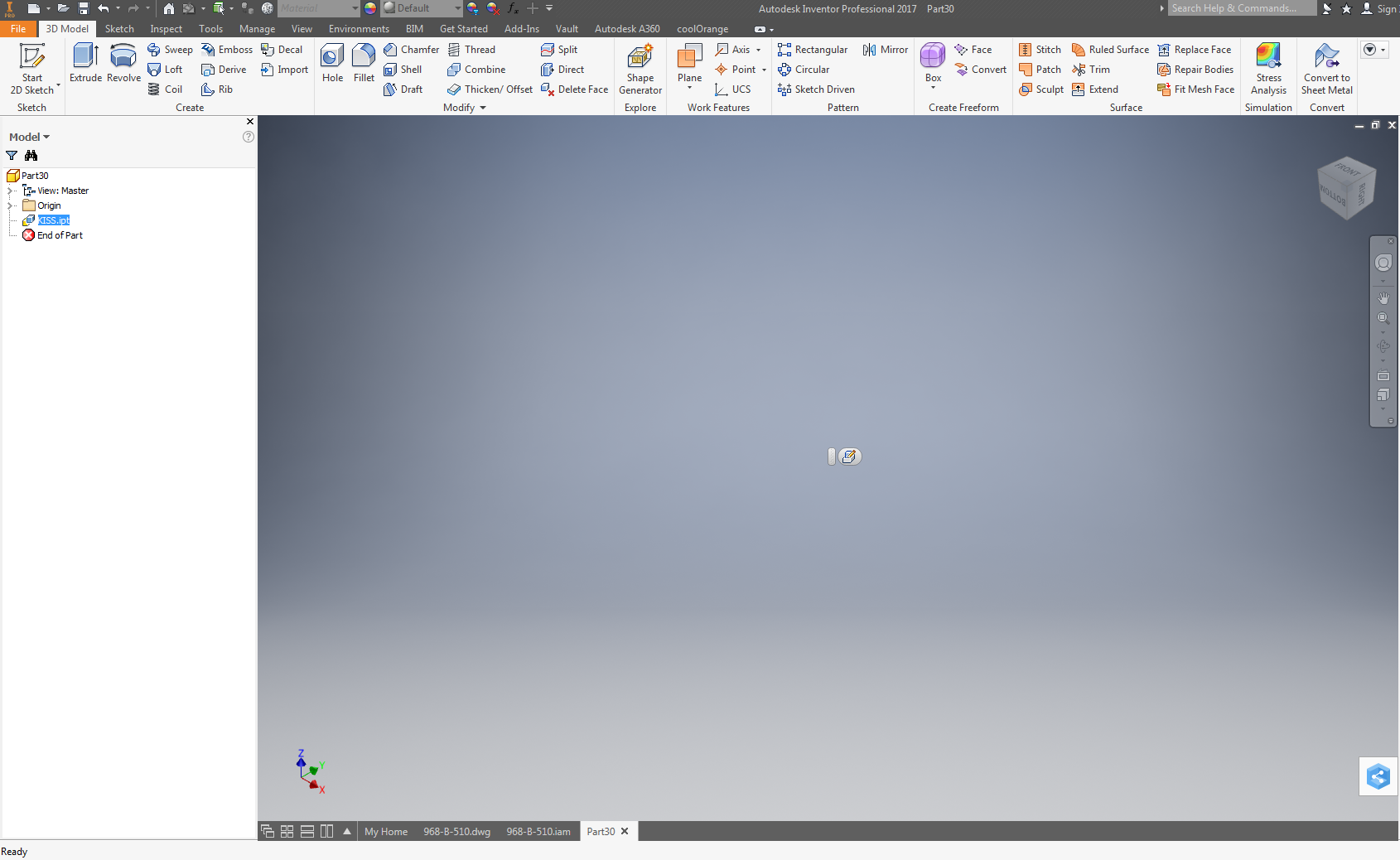This screenshot has width=1400, height=860.
Task: Launch the Hole tool
Action: tap(332, 63)
